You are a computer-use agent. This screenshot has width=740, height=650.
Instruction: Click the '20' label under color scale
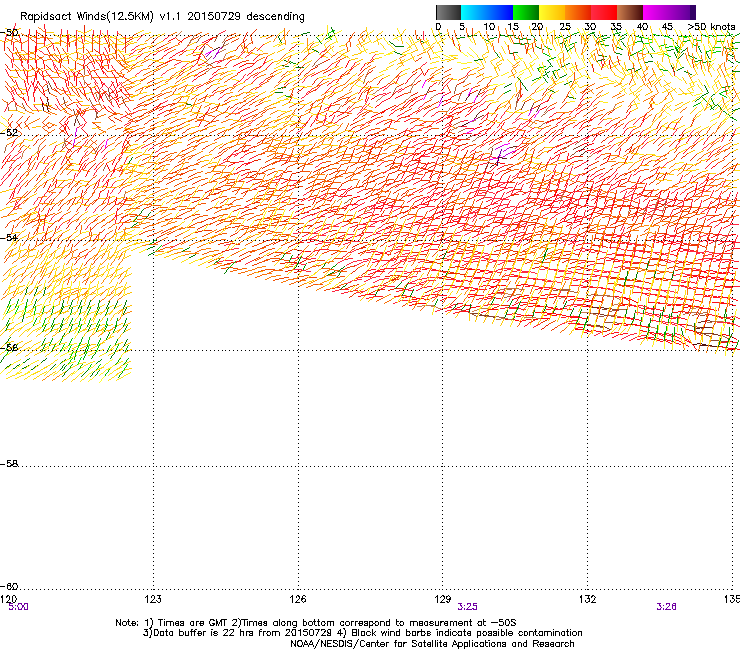[538, 27]
